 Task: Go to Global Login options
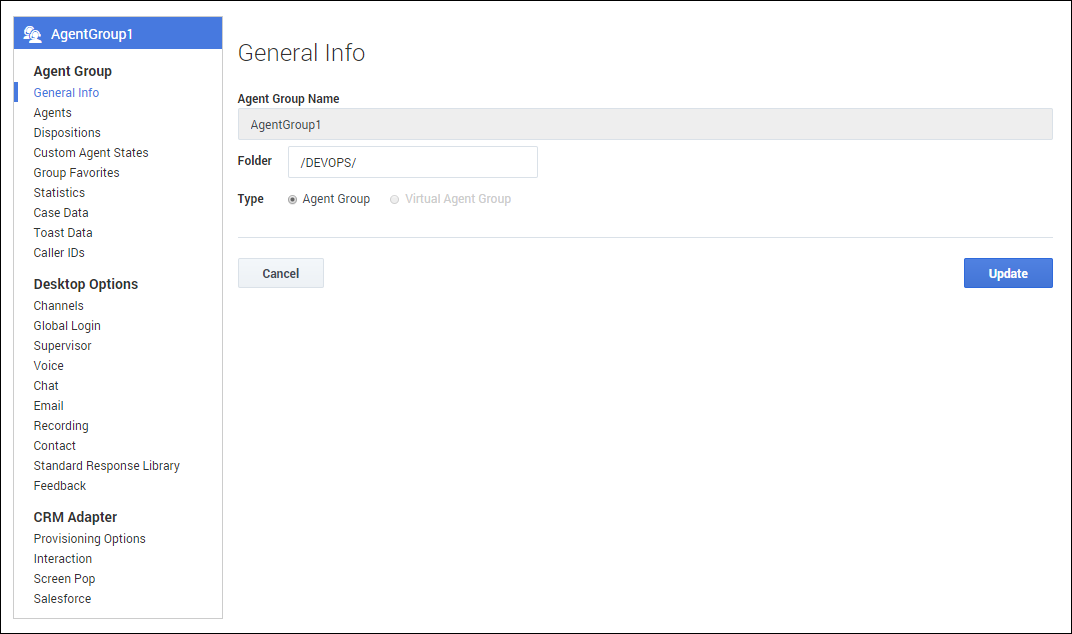67,326
